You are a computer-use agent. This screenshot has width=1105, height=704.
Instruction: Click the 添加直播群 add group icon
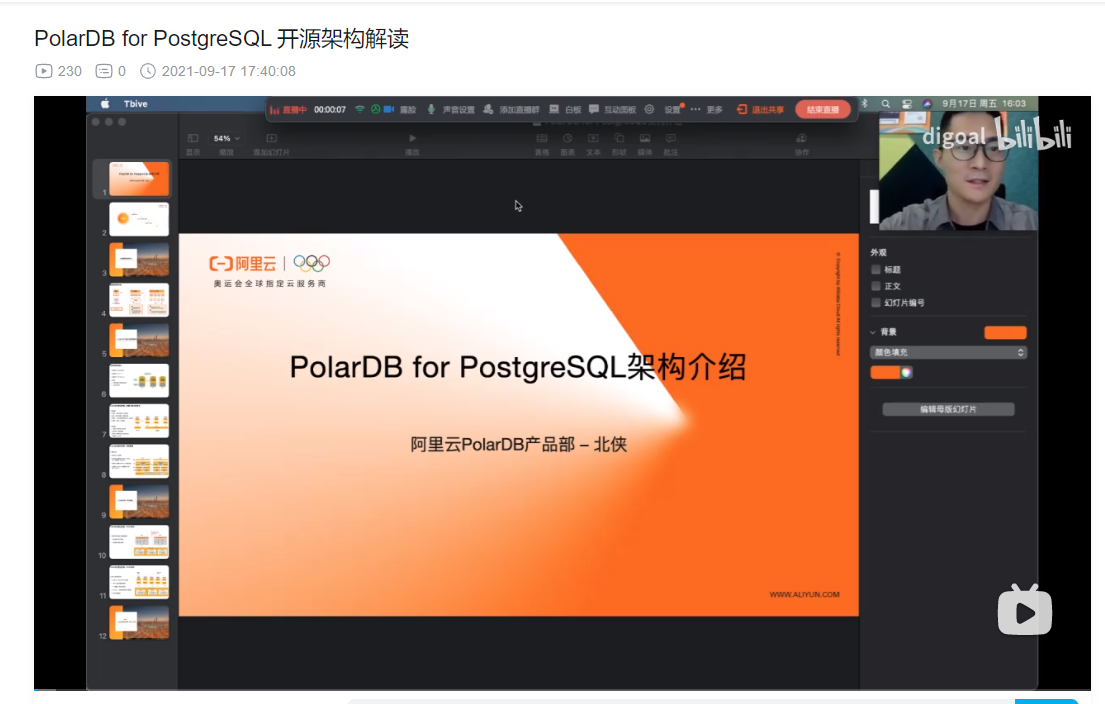[488, 109]
